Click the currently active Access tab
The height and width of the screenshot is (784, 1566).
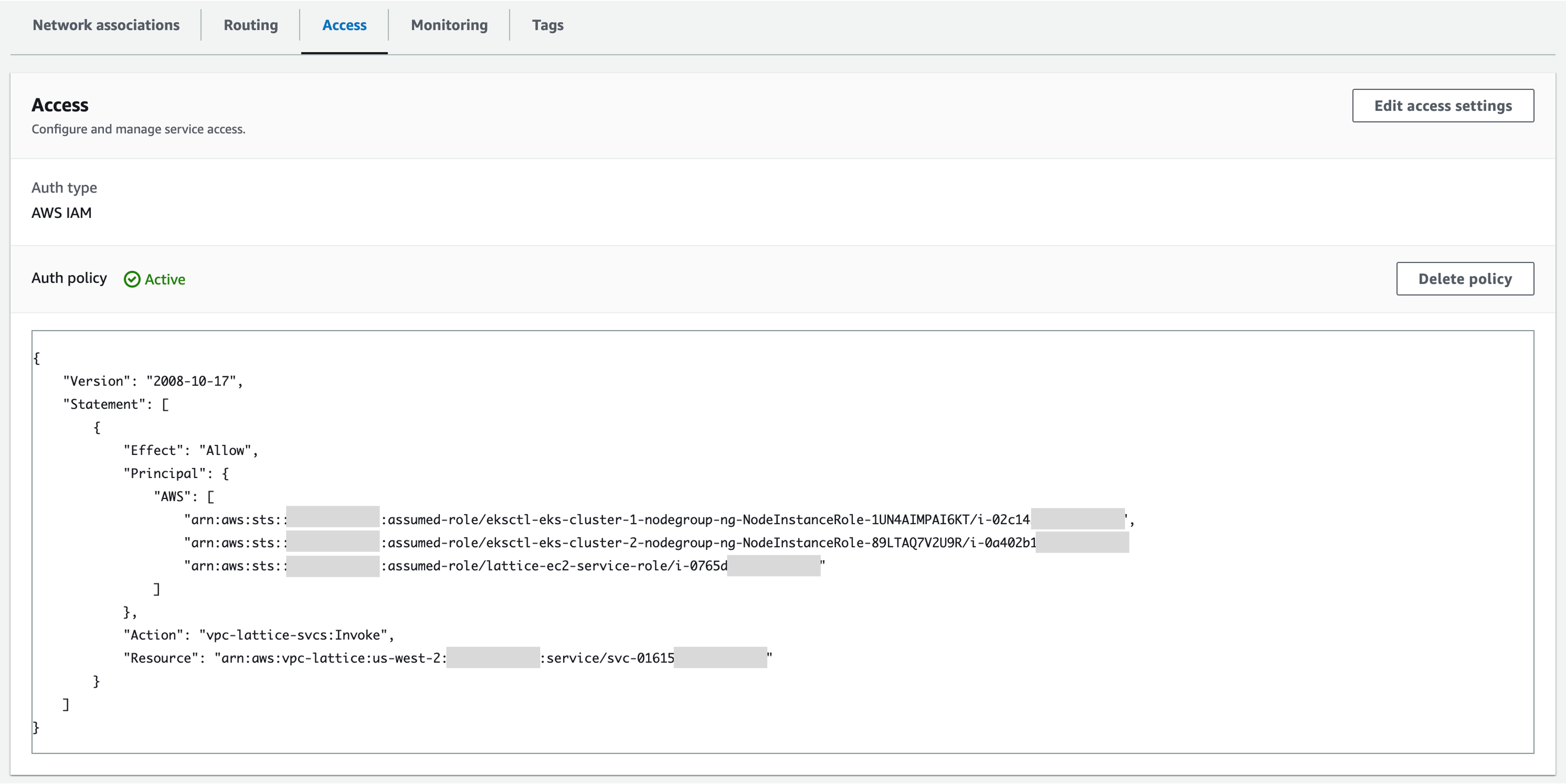(344, 25)
